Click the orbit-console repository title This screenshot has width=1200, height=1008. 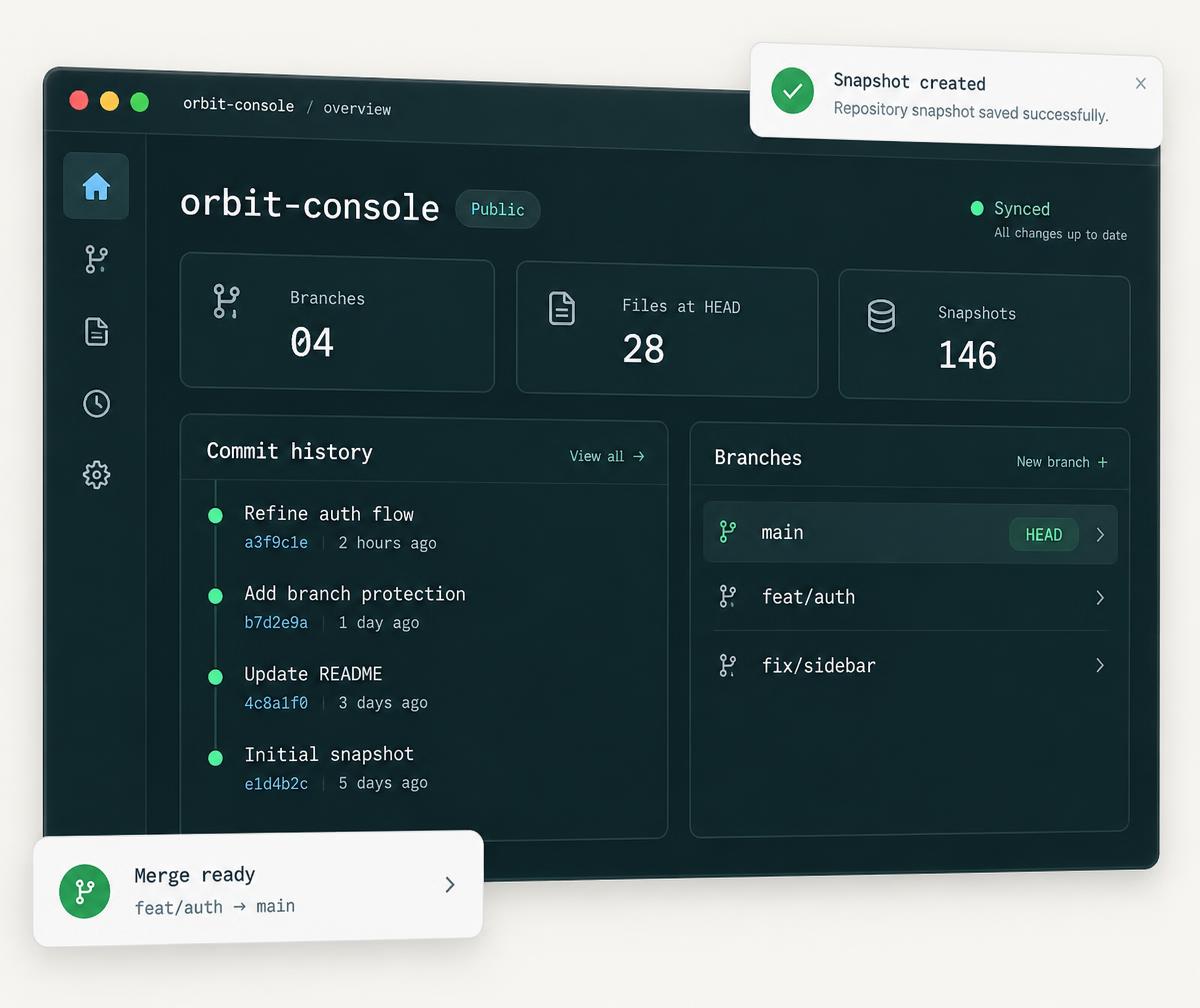click(310, 205)
